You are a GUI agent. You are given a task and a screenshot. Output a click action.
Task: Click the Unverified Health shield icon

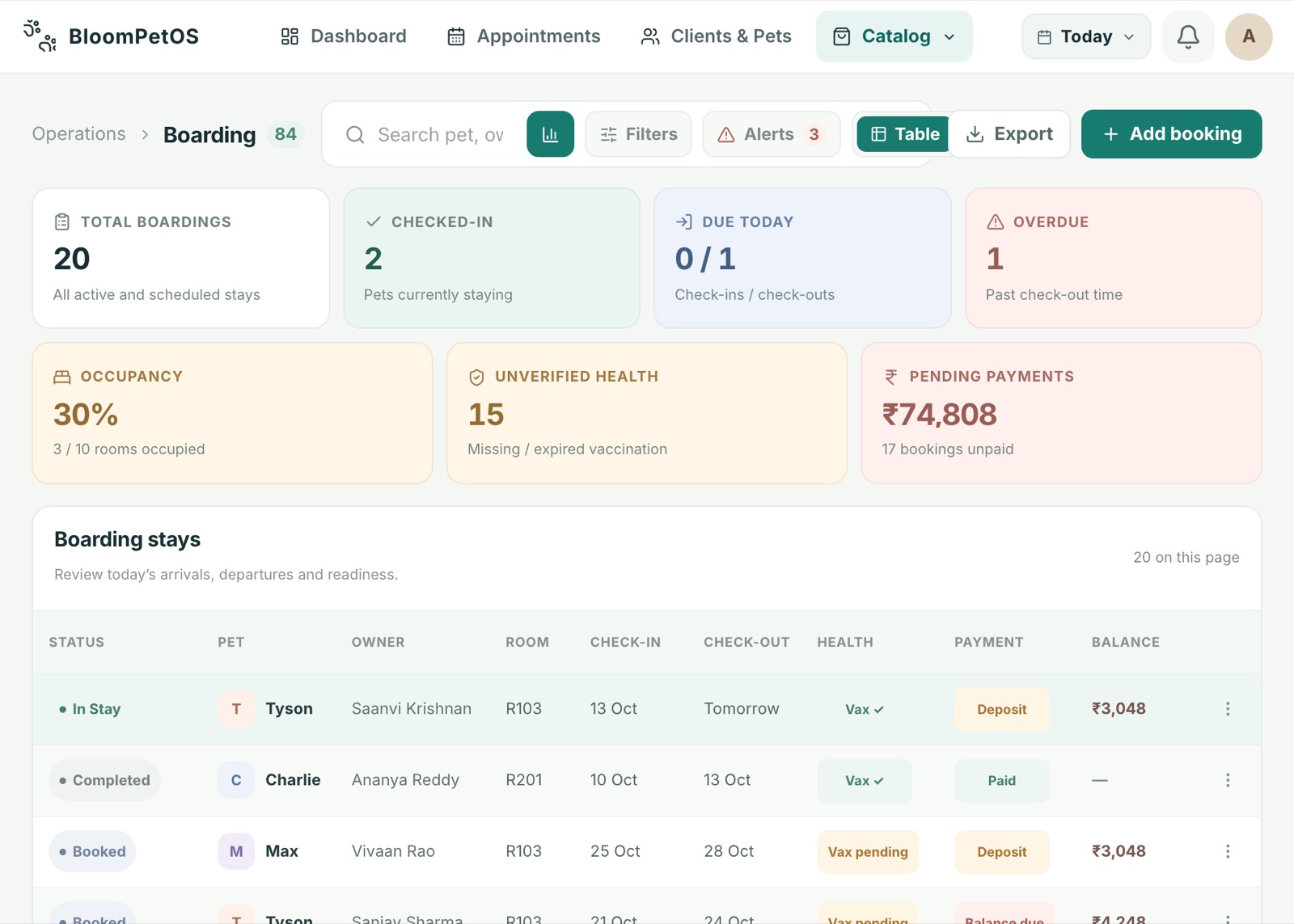476,377
